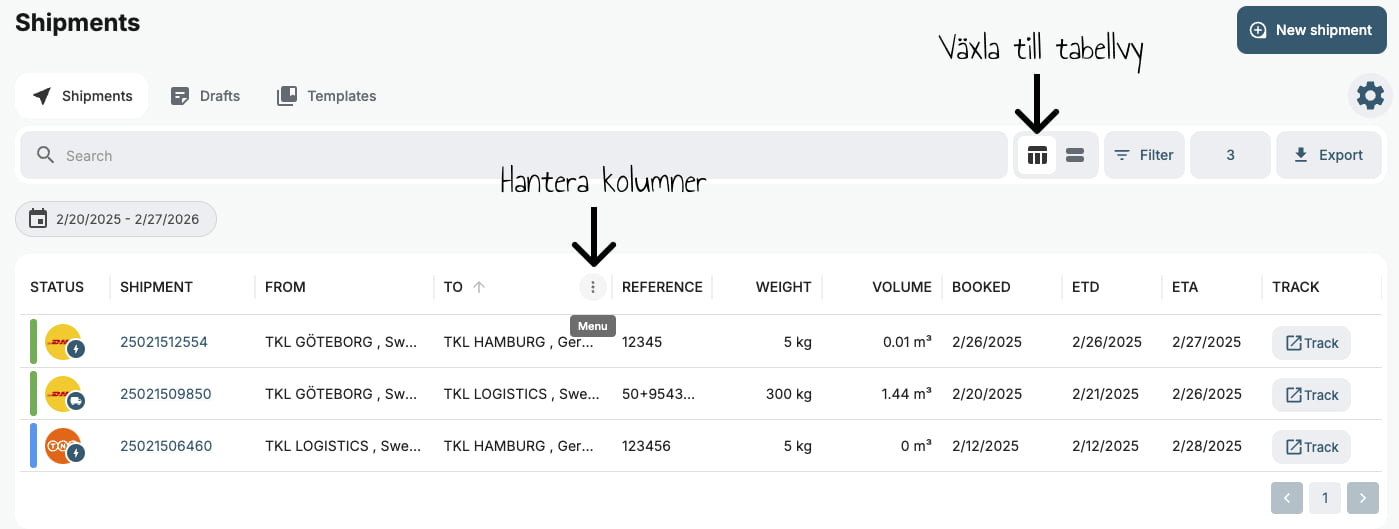
Task: Open the date range picker 2/20/2025 - 2/27/2026
Action: 116,219
